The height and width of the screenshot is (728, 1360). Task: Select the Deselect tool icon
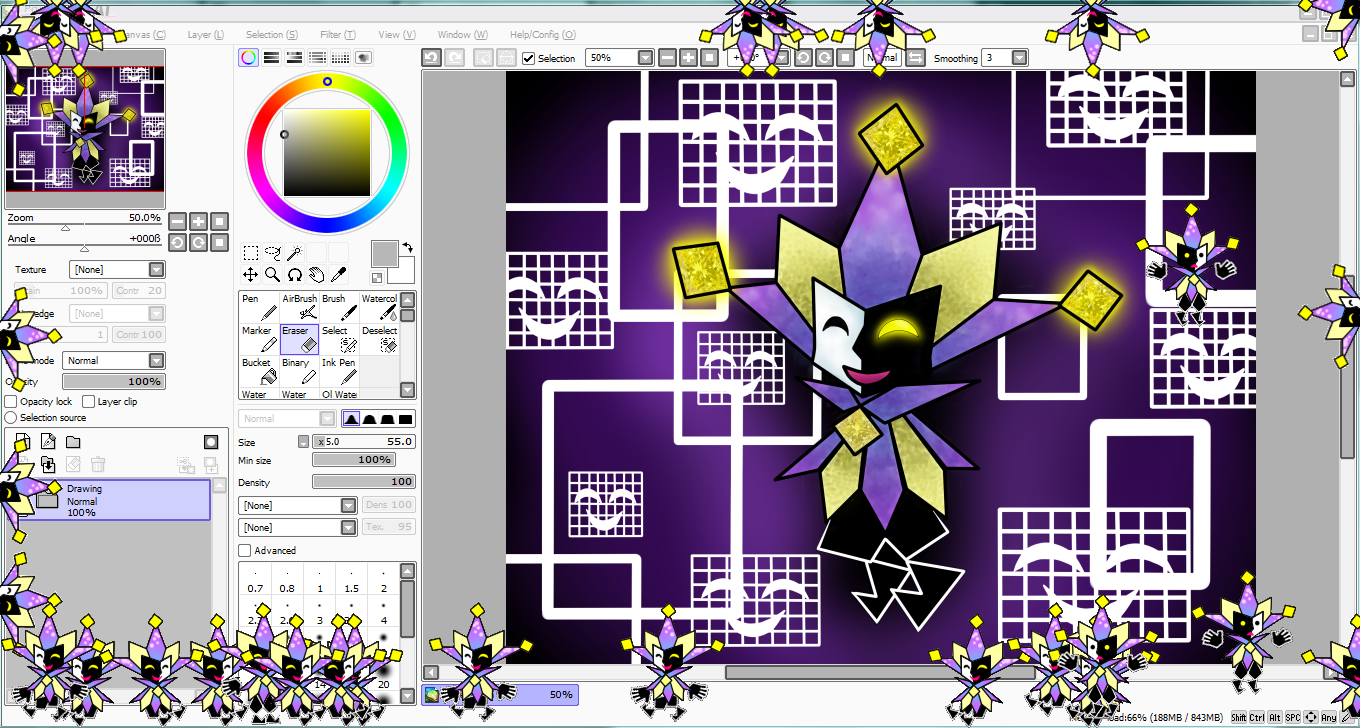click(x=377, y=337)
